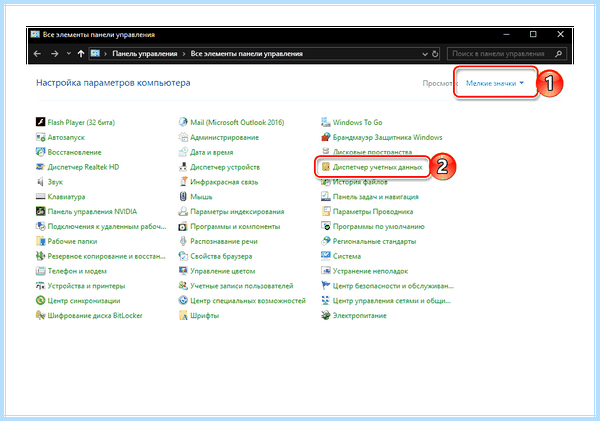This screenshot has width=600, height=421.
Task: Expand the chevron after Панель управления breadcrumb
Action: [184, 54]
